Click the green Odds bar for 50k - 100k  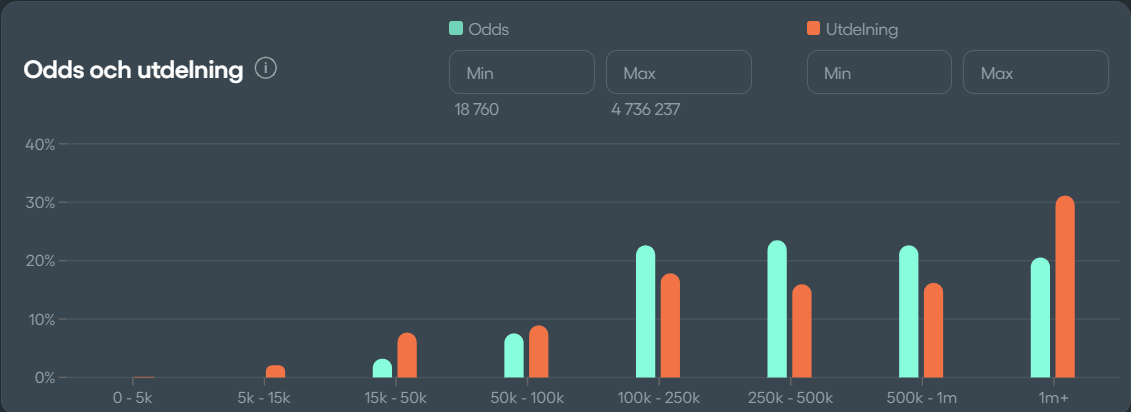click(514, 356)
